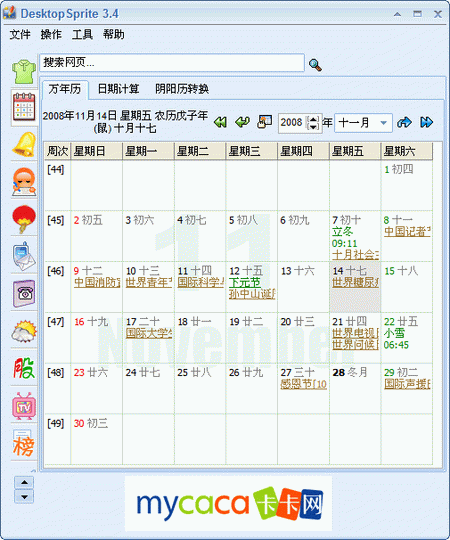Click the Desktop Sprite title bar app icon
The image size is (450, 540).
pyautogui.click(x=10, y=13)
